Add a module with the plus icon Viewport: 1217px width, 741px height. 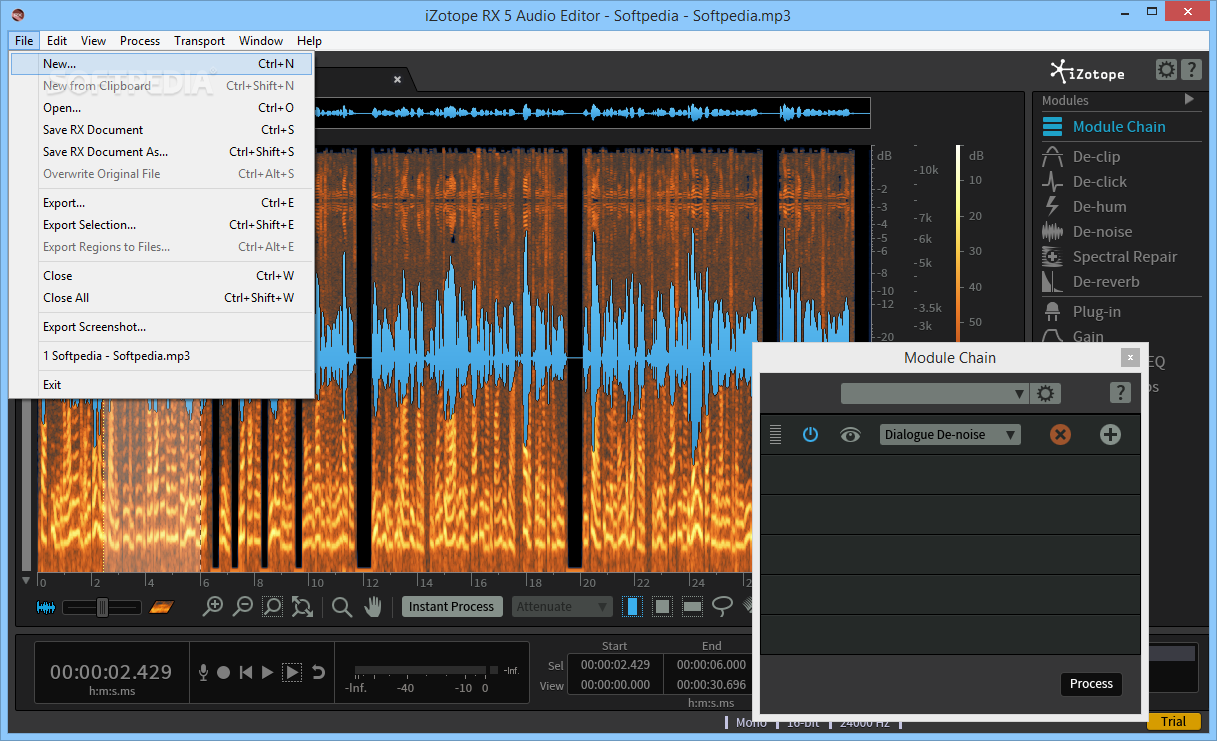pos(1110,435)
